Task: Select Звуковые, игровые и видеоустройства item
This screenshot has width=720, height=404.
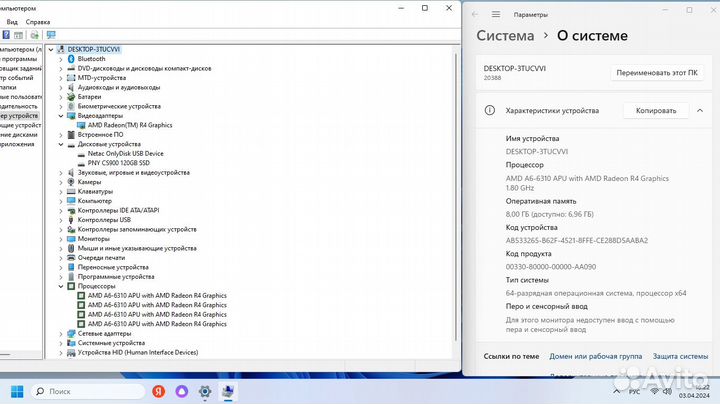Action: [x=134, y=173]
